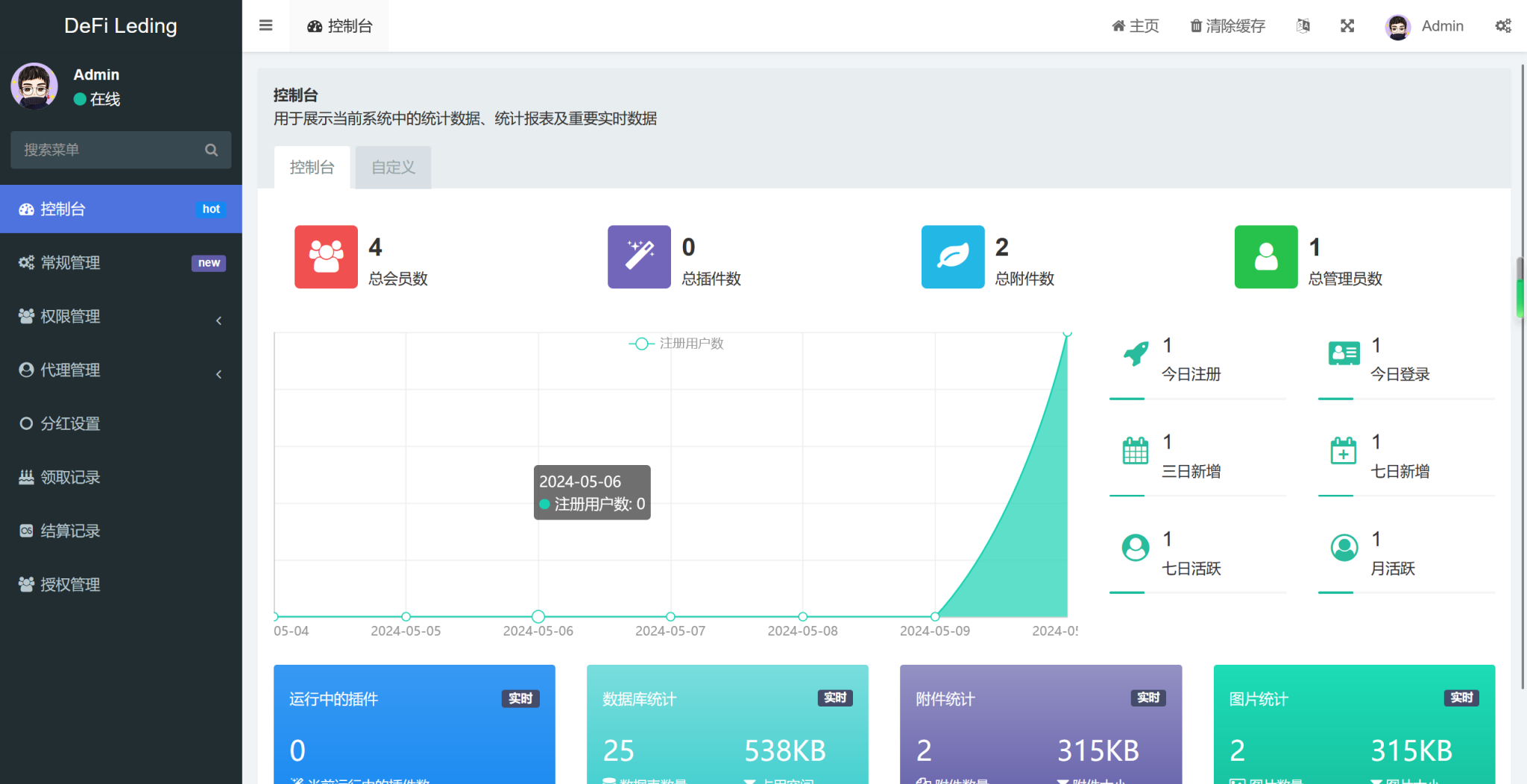Open the 数据库统计 card

point(728,724)
